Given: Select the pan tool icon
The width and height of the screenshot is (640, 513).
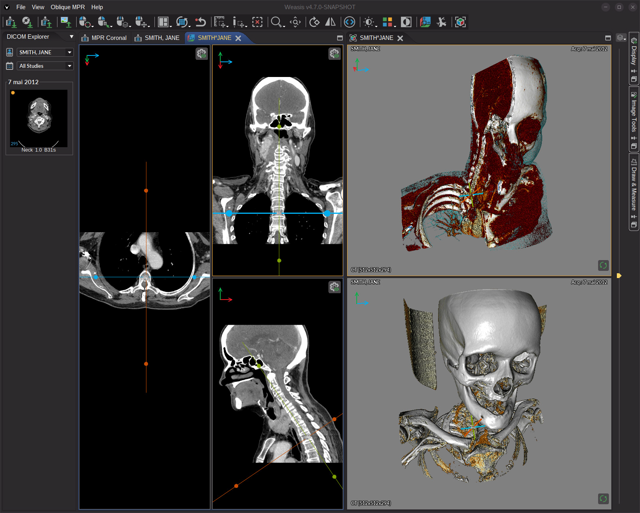Looking at the screenshot, I should pos(296,22).
